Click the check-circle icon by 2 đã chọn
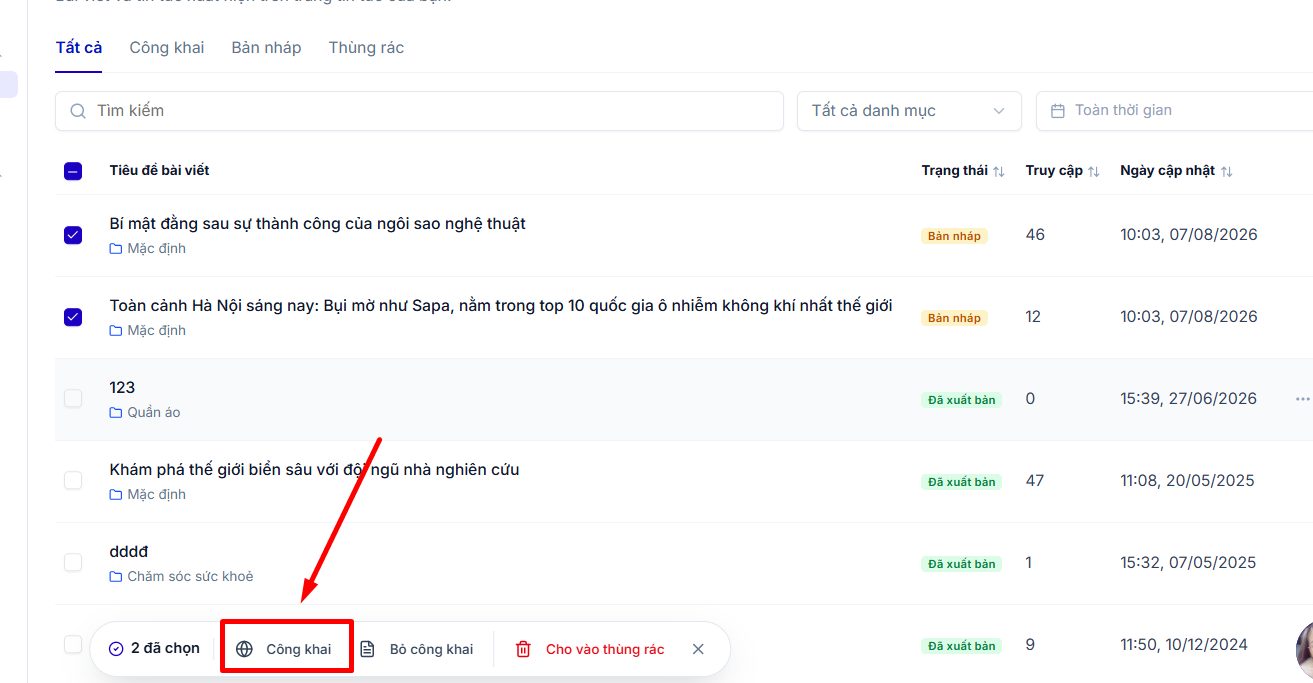This screenshot has width=1313, height=683. pos(116,649)
